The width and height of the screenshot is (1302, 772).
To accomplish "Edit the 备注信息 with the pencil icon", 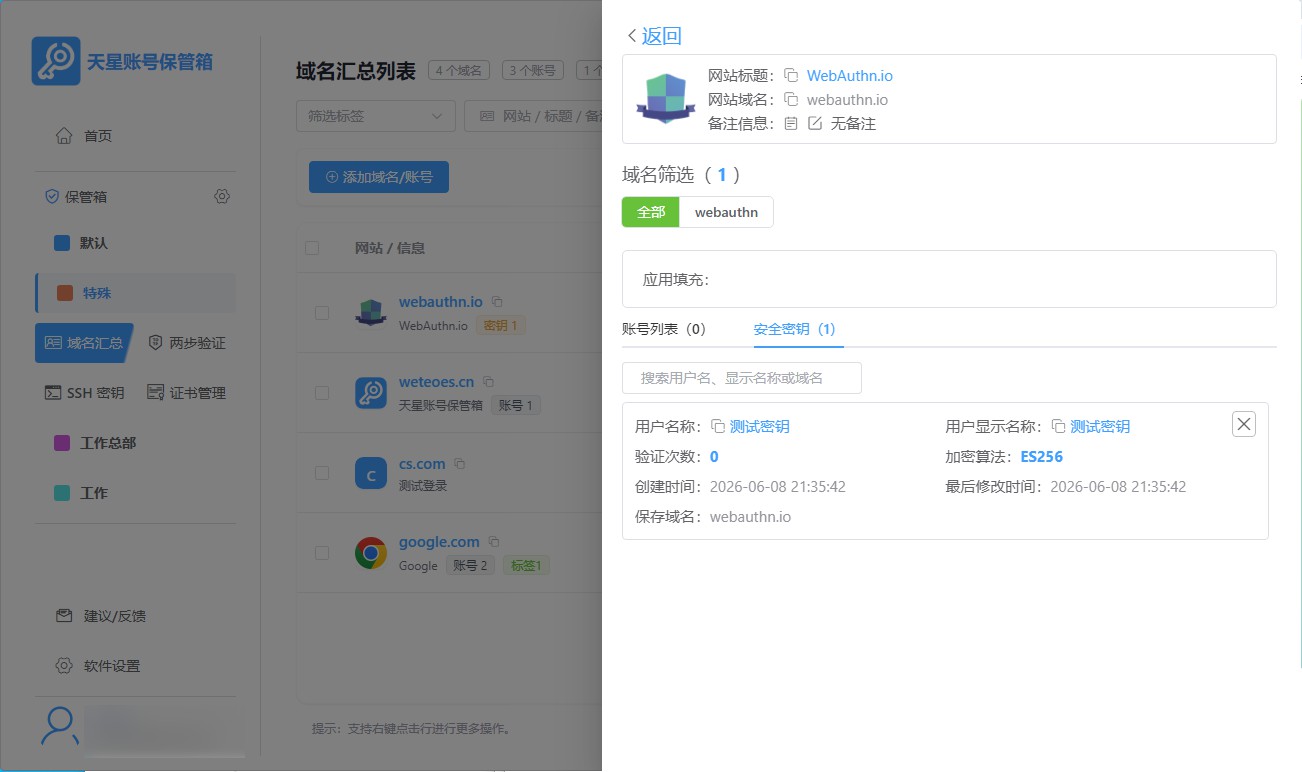I will coord(814,123).
